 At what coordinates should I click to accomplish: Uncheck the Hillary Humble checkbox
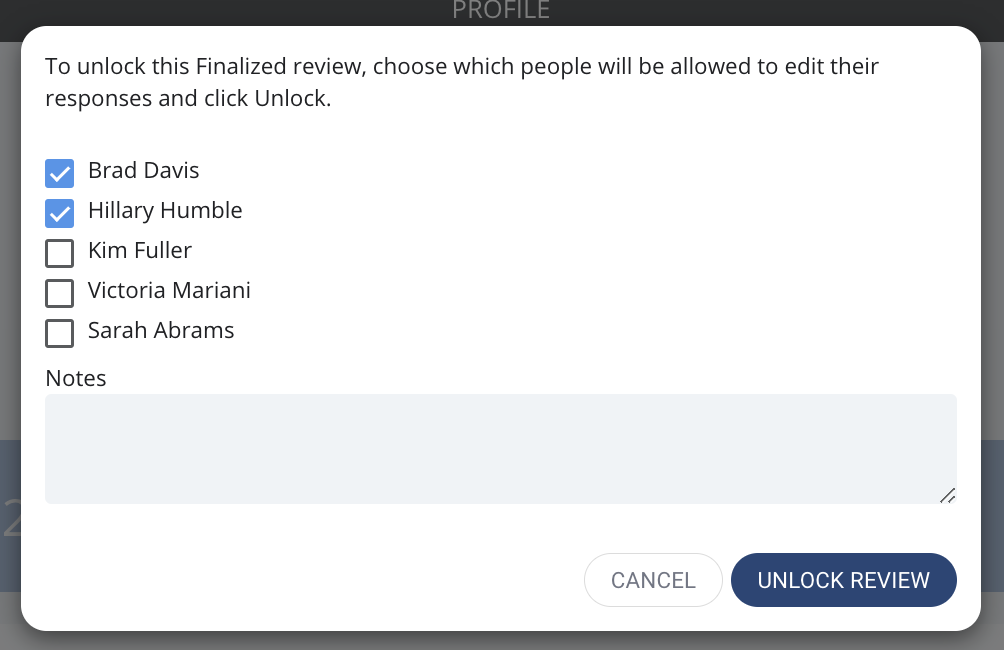[x=60, y=213]
